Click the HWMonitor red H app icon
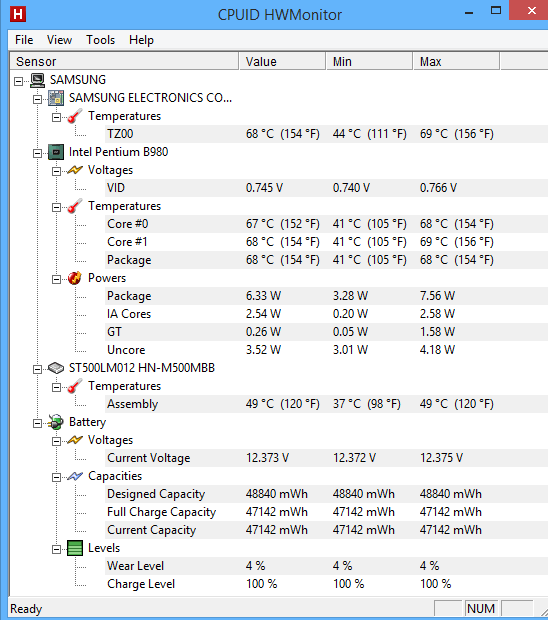Image resolution: width=548 pixels, height=620 pixels. [18, 14]
